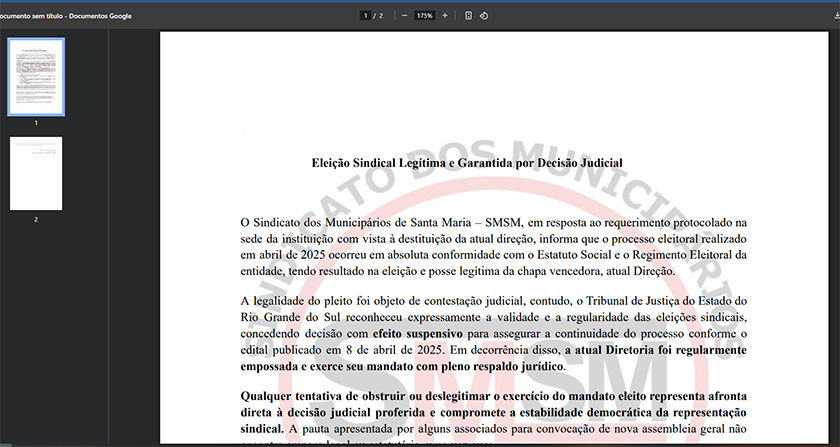840x447 pixels.
Task: Click paragraph starting 'O Sindicato dos Municipários'
Action: point(493,247)
